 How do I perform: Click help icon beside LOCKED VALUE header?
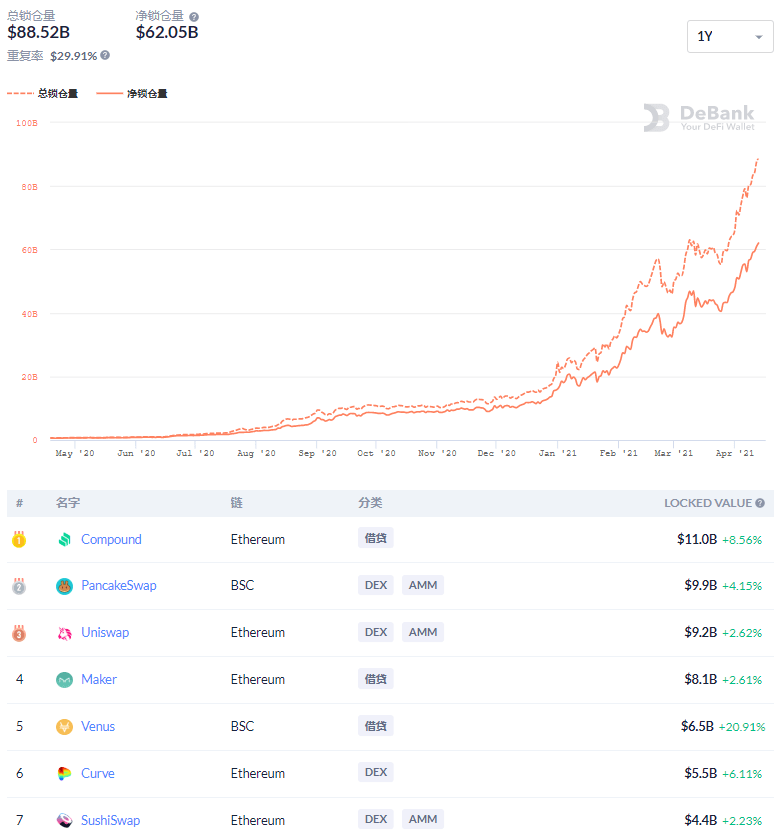[x=760, y=503]
